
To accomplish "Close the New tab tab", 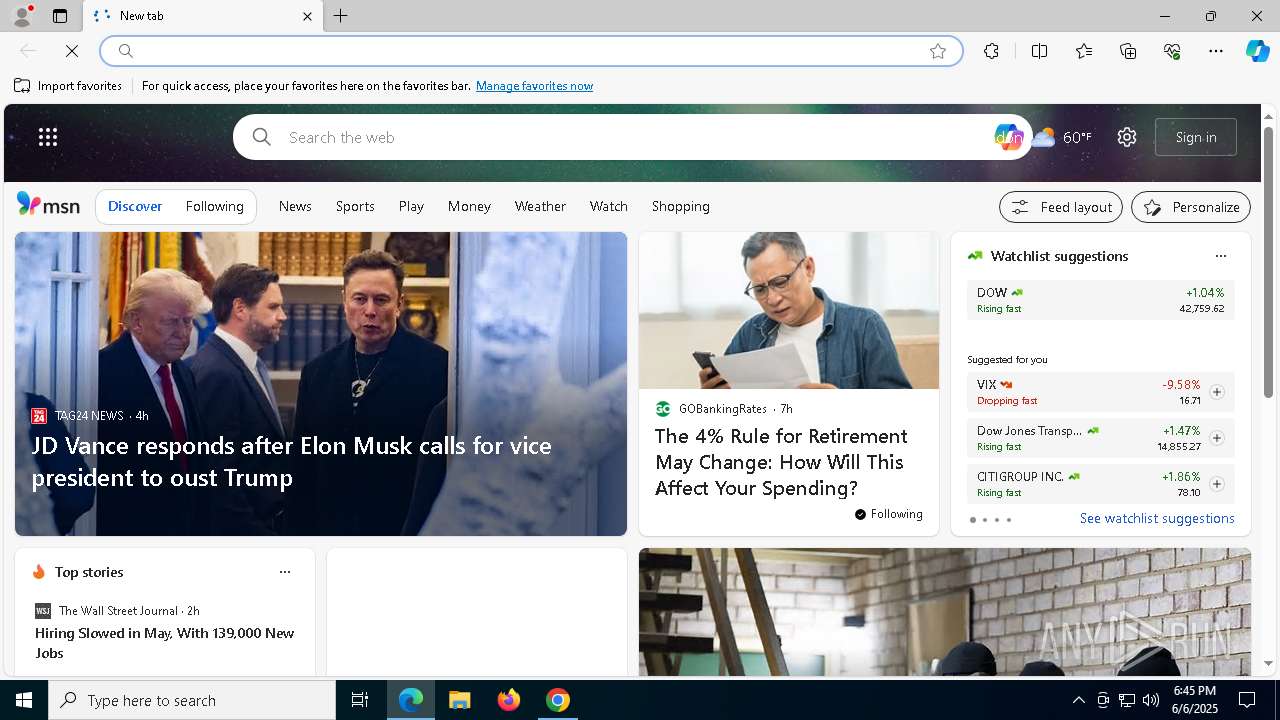I will pyautogui.click(x=307, y=16).
